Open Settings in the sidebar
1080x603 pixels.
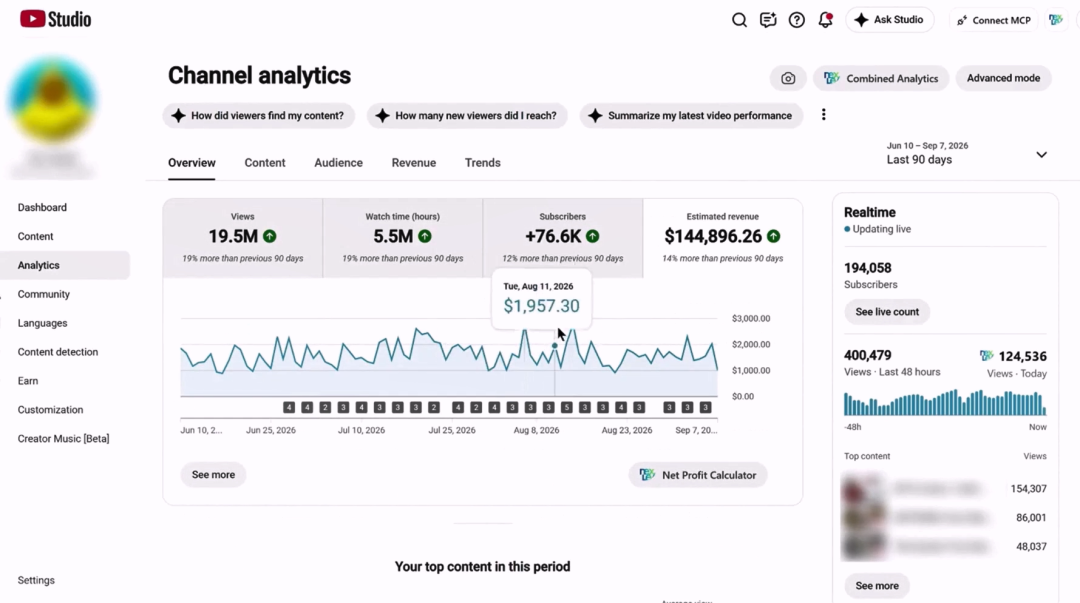pyautogui.click(x=36, y=580)
